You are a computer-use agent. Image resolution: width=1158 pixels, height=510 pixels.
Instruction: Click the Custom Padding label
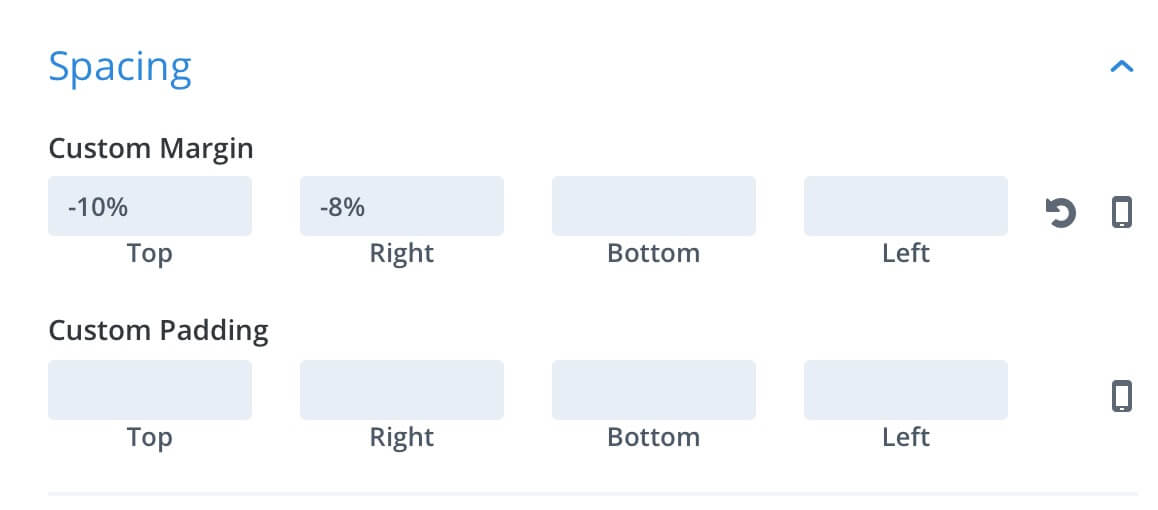tap(158, 331)
